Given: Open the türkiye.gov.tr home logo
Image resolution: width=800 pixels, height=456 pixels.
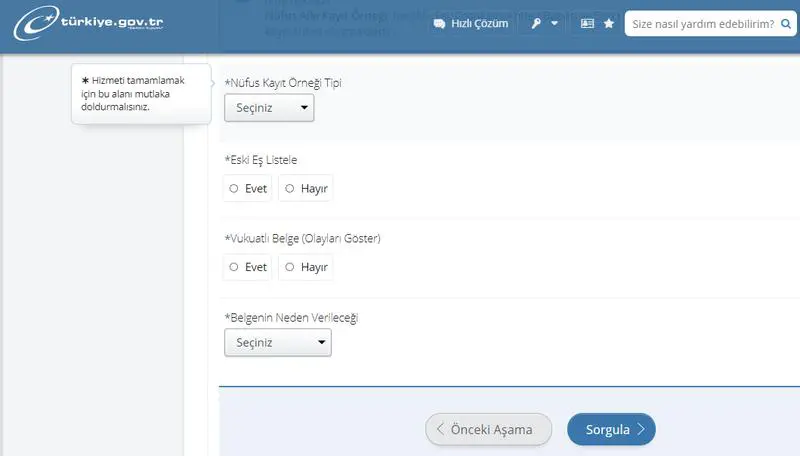Looking at the screenshot, I should point(88,23).
